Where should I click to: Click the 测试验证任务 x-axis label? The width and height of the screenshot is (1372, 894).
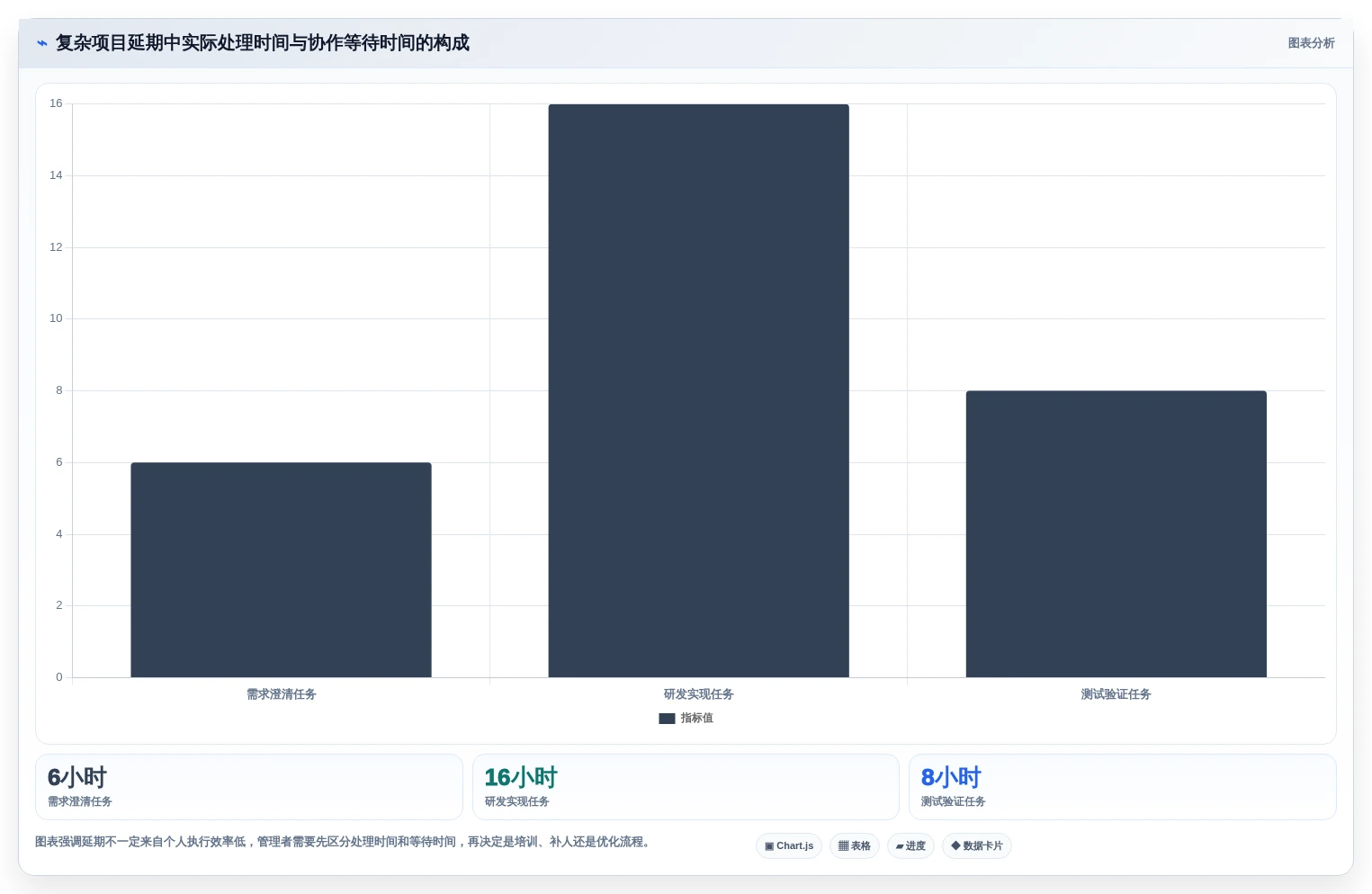coord(1116,694)
